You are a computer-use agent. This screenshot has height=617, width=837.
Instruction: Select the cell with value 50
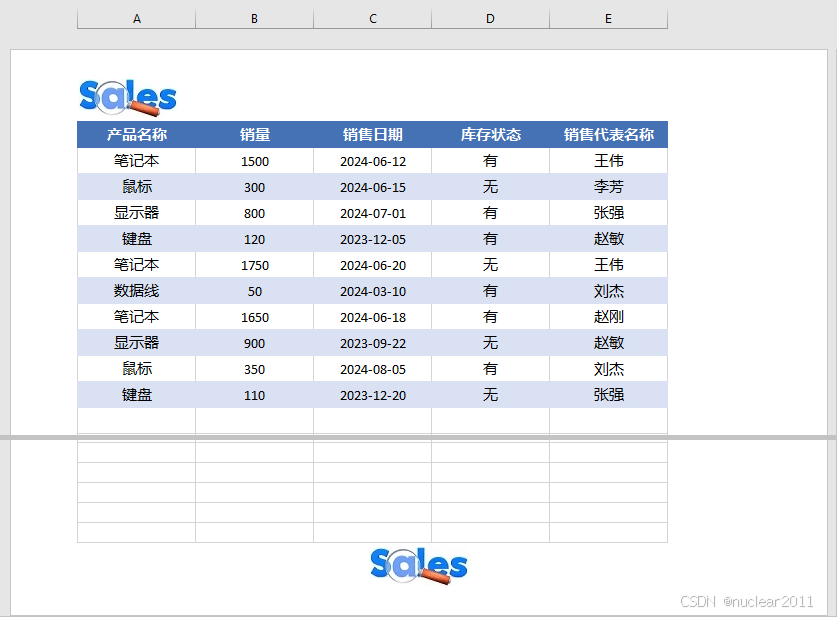coord(255,291)
